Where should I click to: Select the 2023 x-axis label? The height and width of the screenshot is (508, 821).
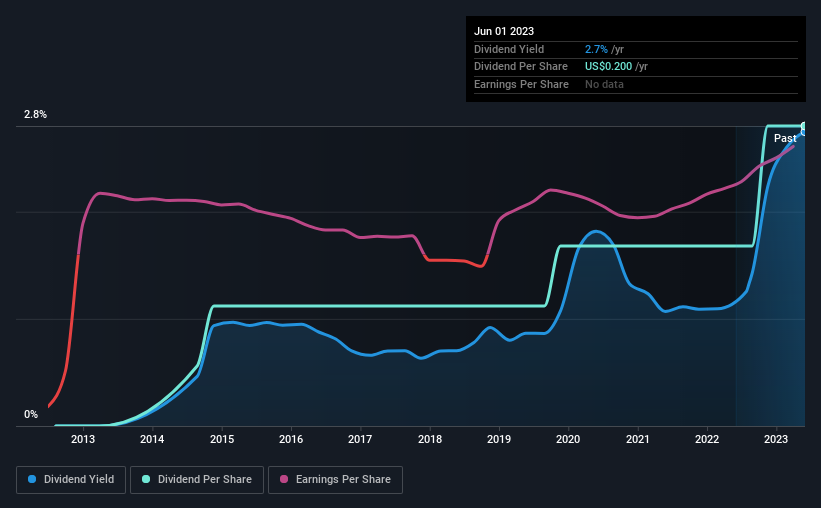click(x=776, y=439)
